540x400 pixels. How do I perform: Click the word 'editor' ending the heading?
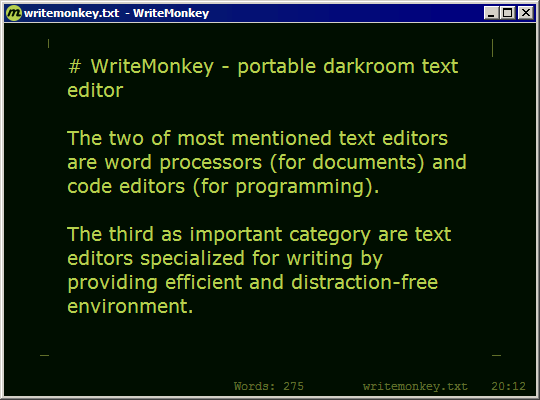95,91
